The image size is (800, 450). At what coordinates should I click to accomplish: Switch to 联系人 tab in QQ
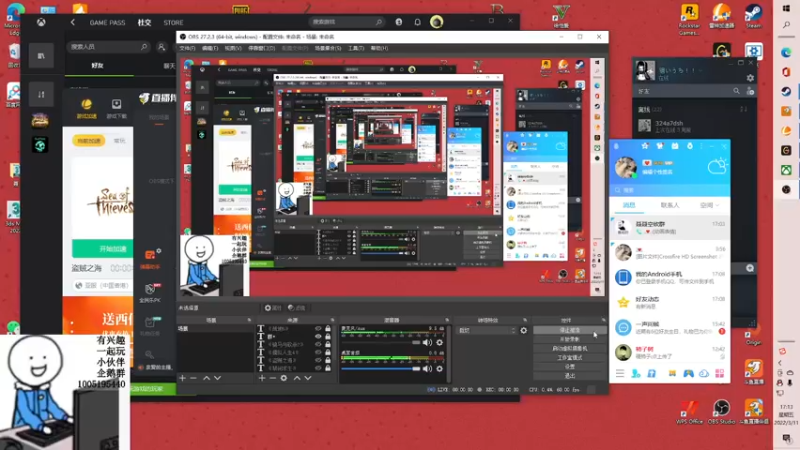pyautogui.click(x=670, y=205)
